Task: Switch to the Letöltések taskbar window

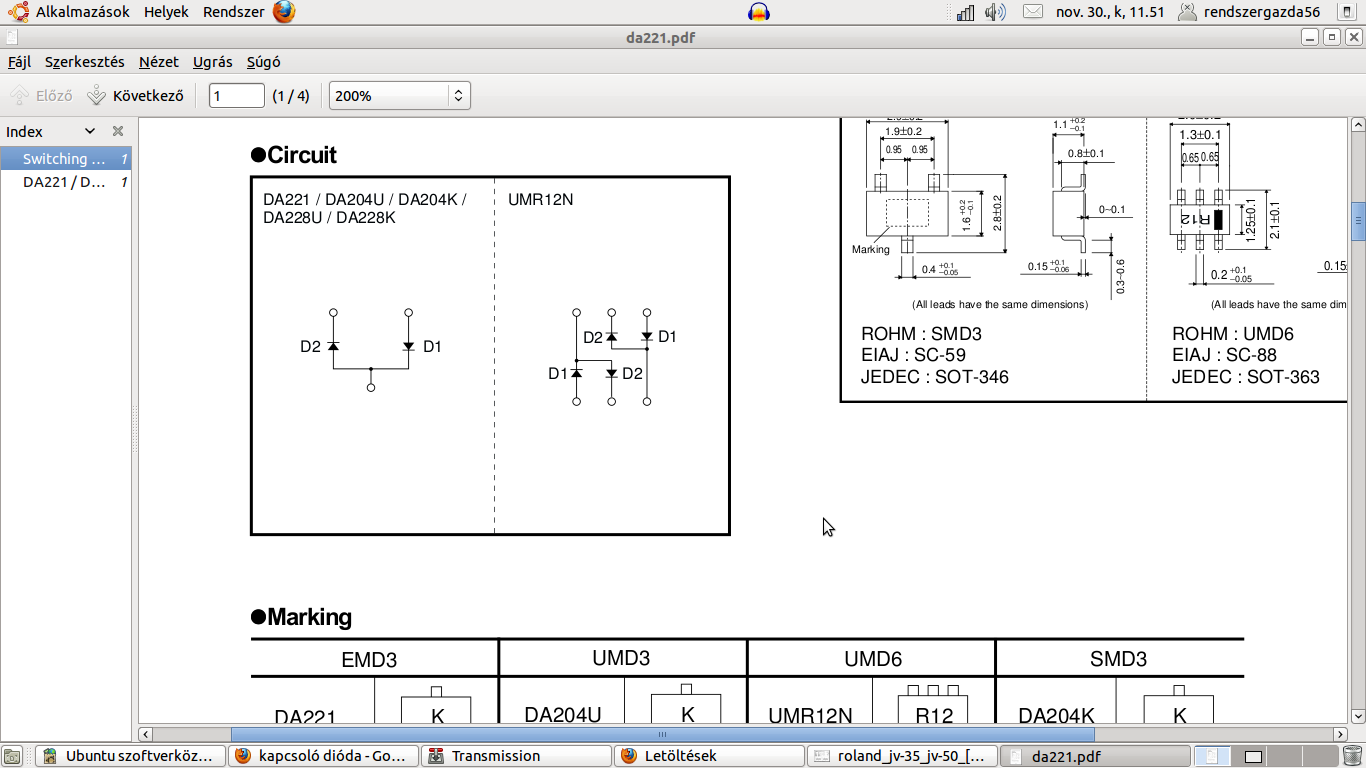Action: [709, 756]
